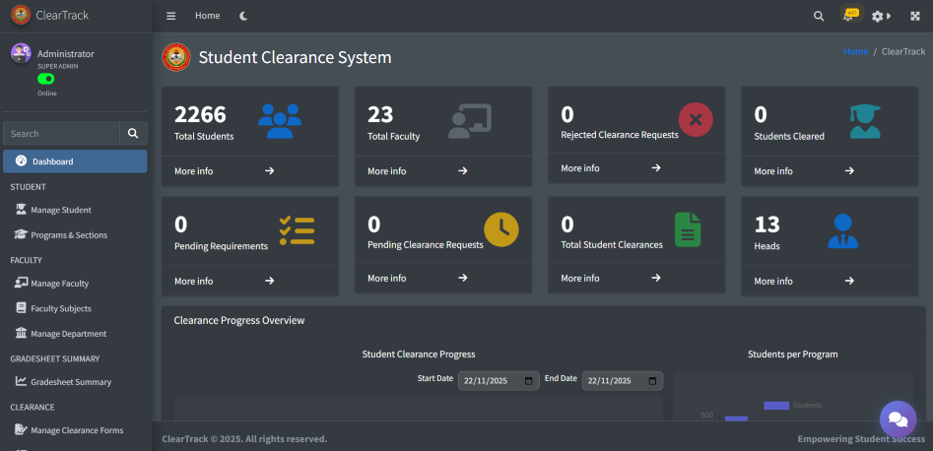Open Manage Student in sidebar

(75, 210)
